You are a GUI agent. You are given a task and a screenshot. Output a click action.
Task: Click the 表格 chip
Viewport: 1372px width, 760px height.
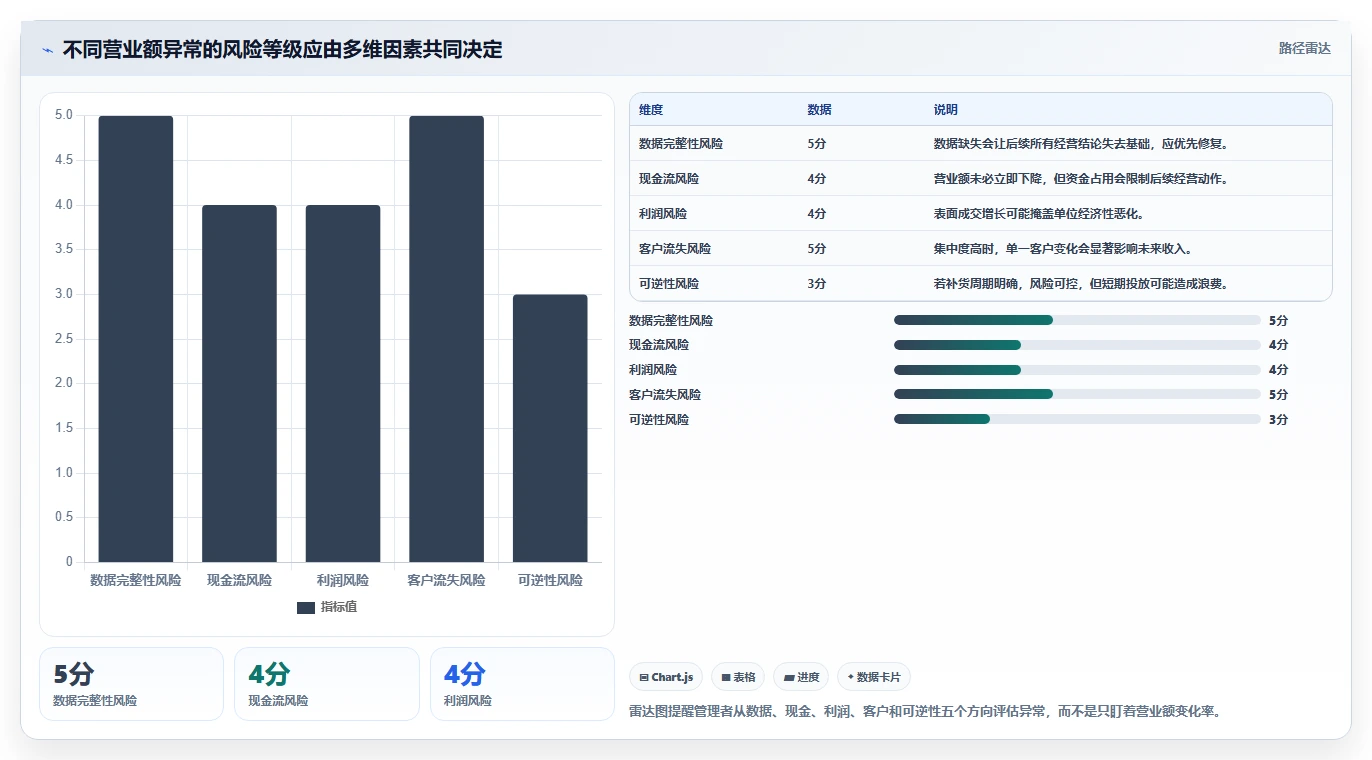pyautogui.click(x=738, y=677)
